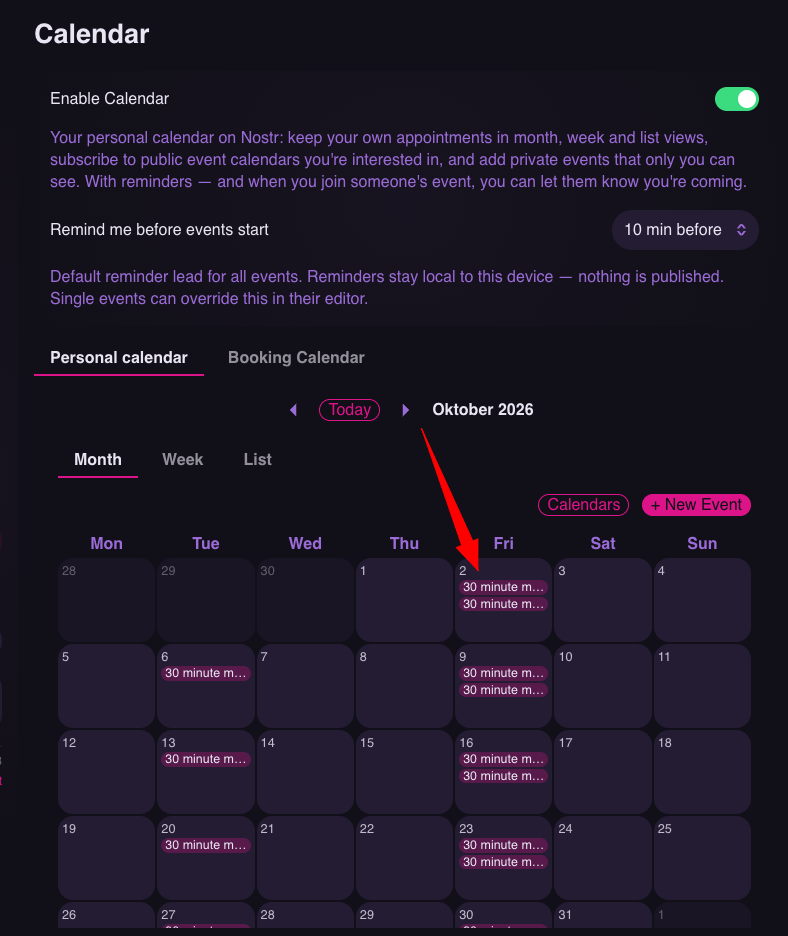This screenshot has height=936, width=788.
Task: Select the Personal calendar tab
Action: pos(119,358)
